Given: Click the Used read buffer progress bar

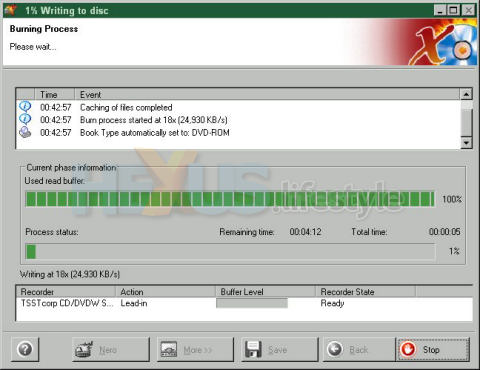Looking at the screenshot, I should tap(230, 199).
